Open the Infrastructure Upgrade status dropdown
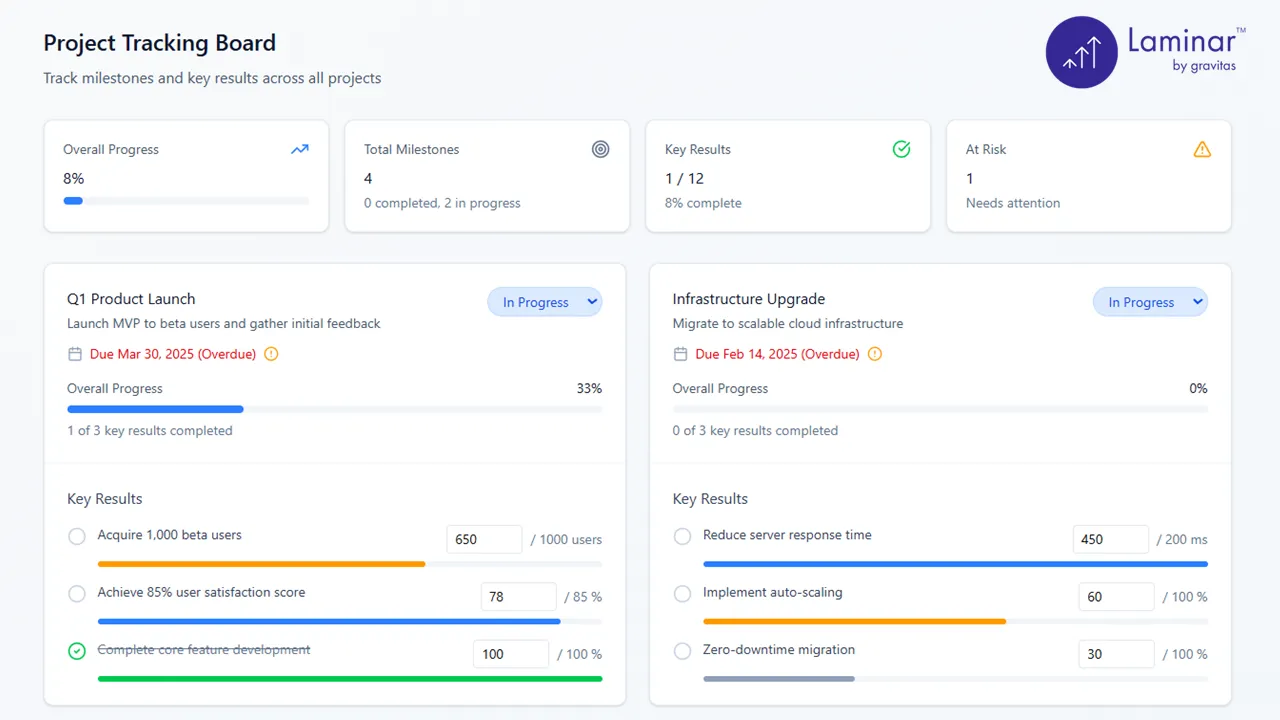The height and width of the screenshot is (720, 1280). [1150, 301]
